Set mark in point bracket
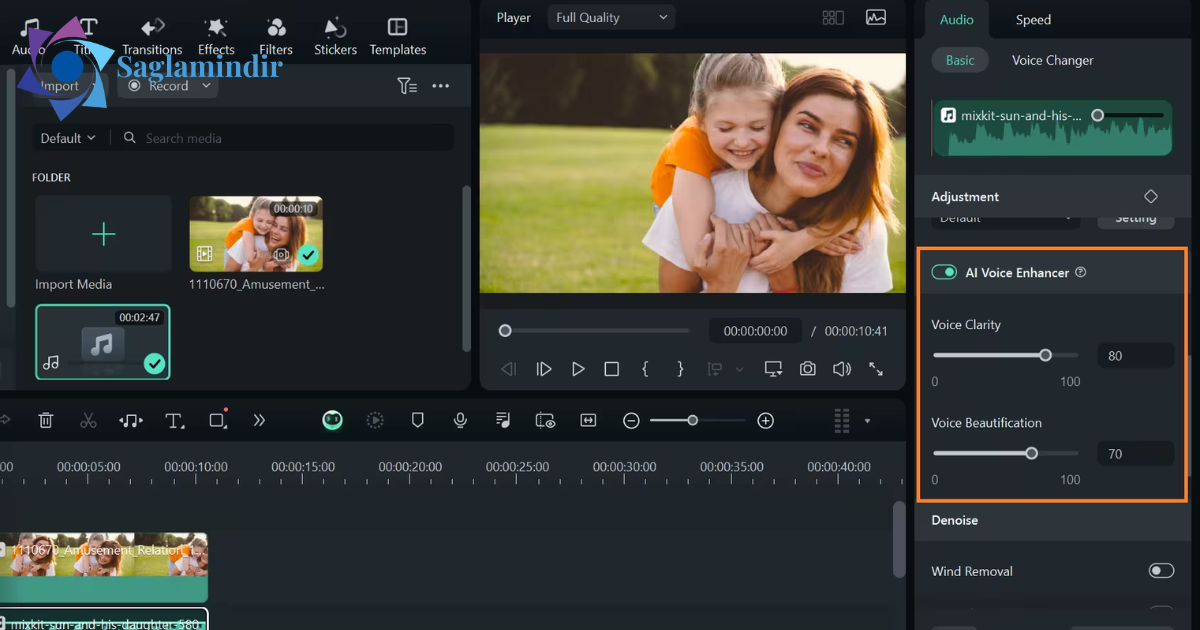 645,369
